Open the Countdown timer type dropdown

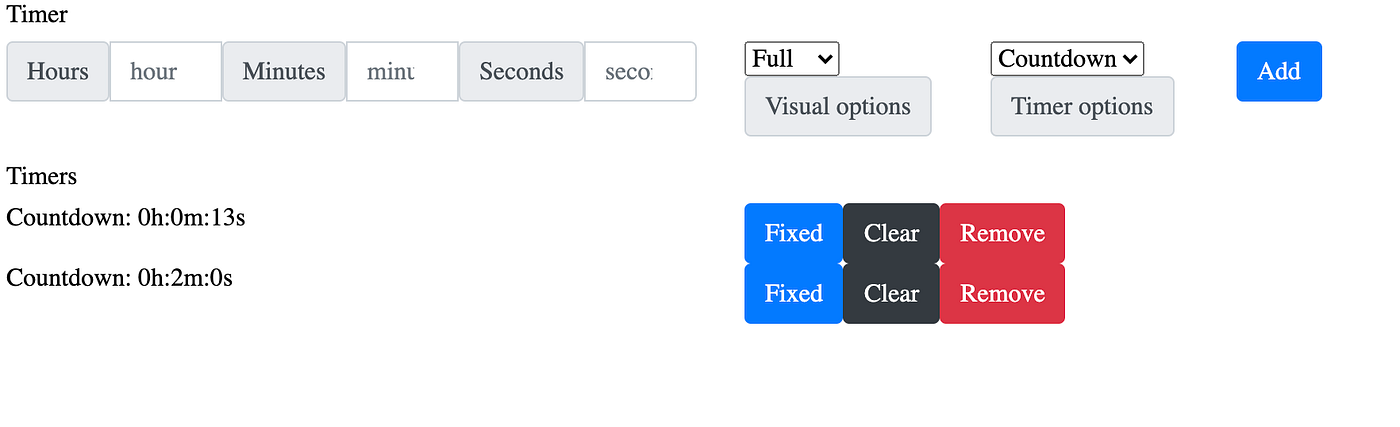click(x=1067, y=59)
